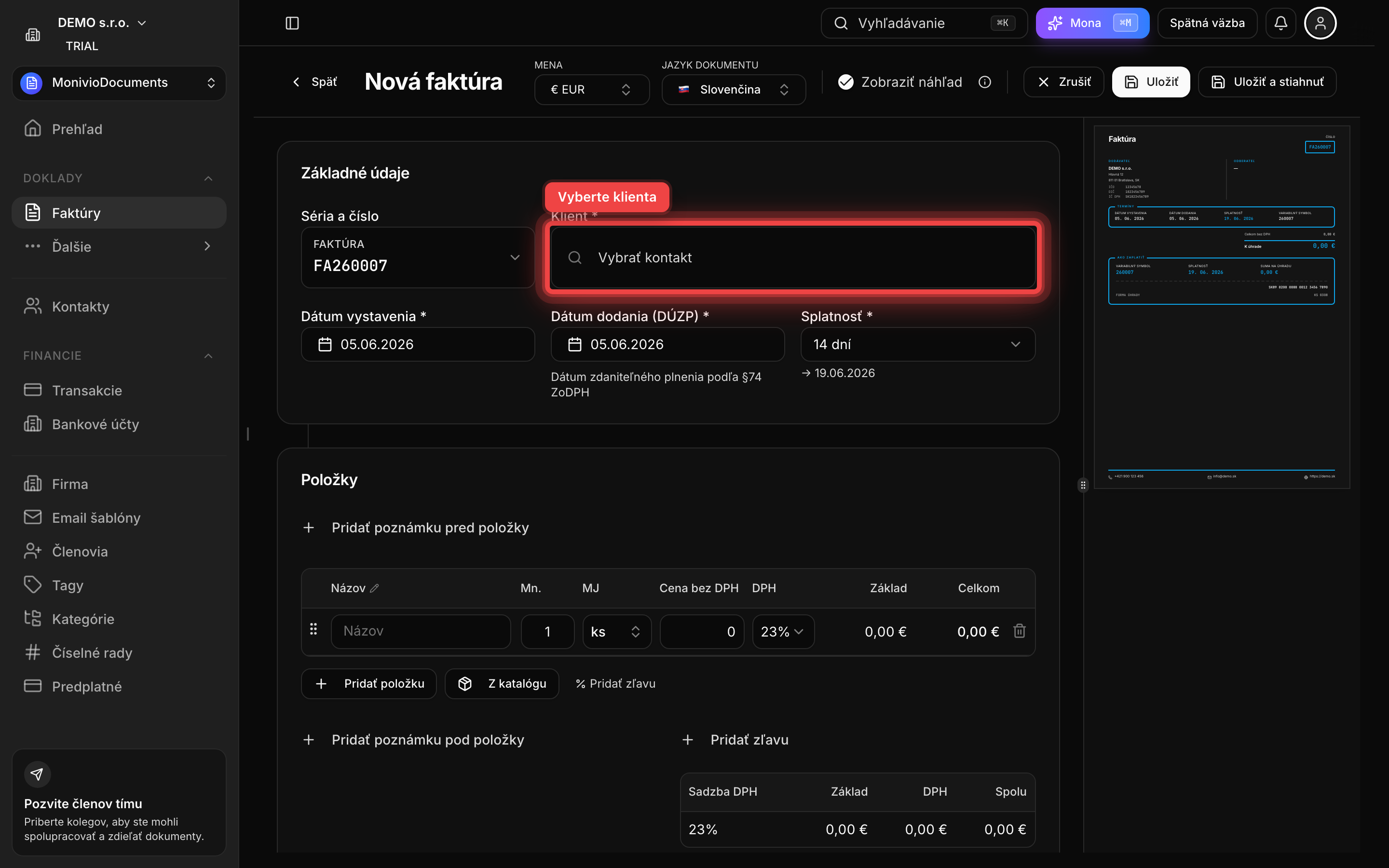Click the Dátum dodania (DÚZP) date field
This screenshot has width=1389, height=868.
click(x=667, y=344)
